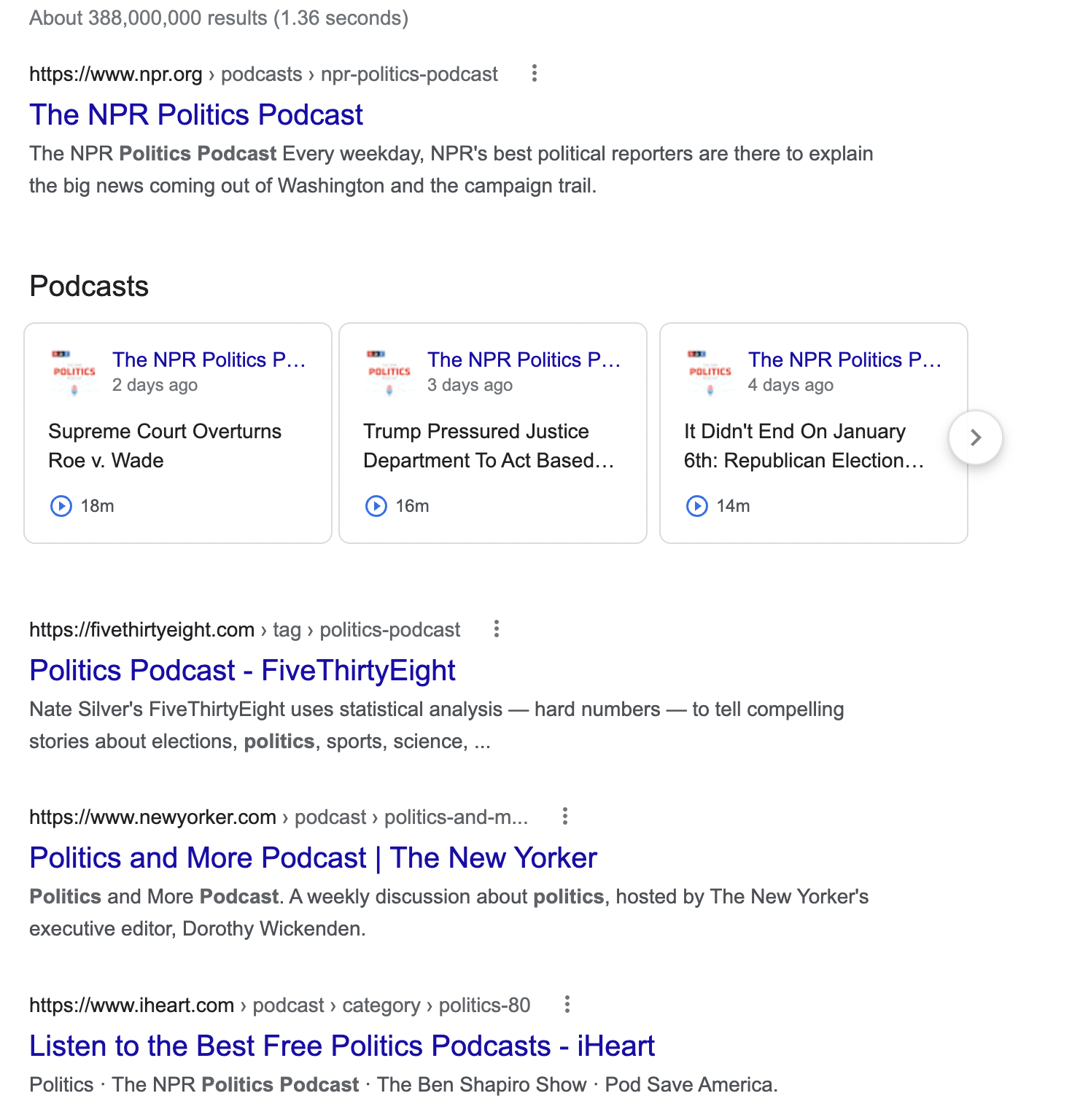Click the npr.org breadcrumb URL
The width and height of the screenshot is (1072, 1120).
coord(263,74)
